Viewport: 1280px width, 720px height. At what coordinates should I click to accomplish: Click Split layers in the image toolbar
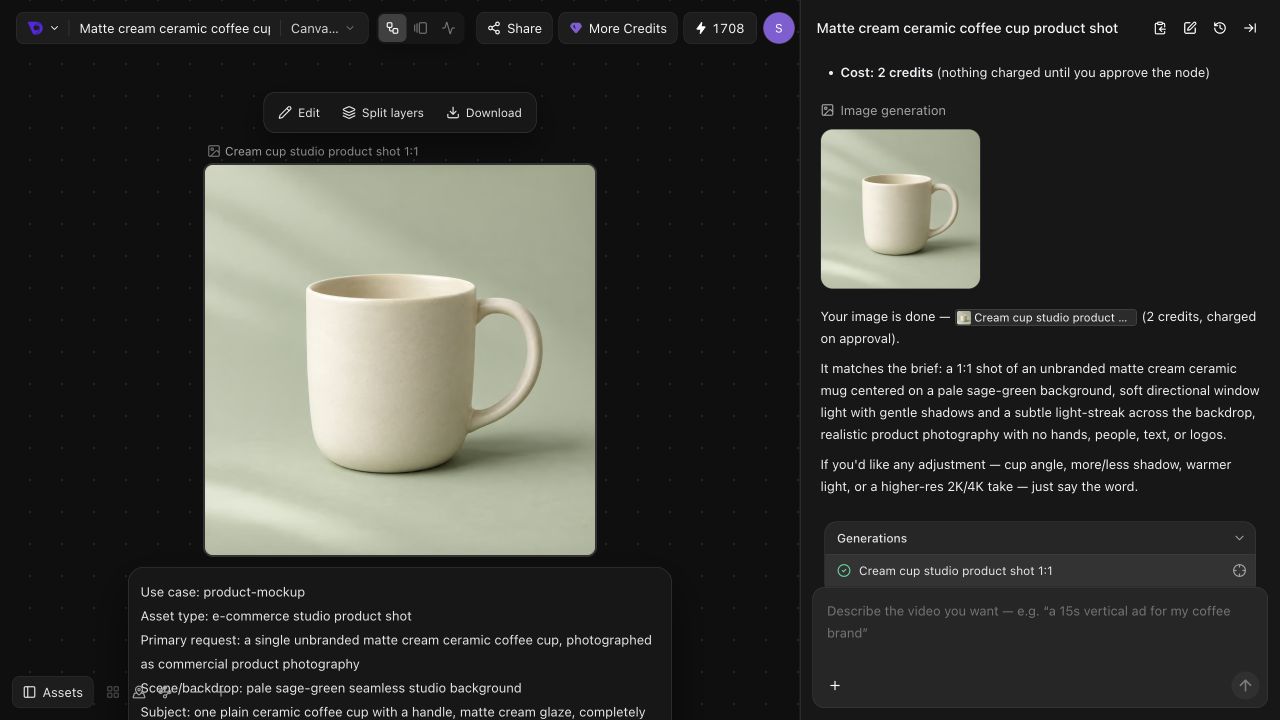383,113
